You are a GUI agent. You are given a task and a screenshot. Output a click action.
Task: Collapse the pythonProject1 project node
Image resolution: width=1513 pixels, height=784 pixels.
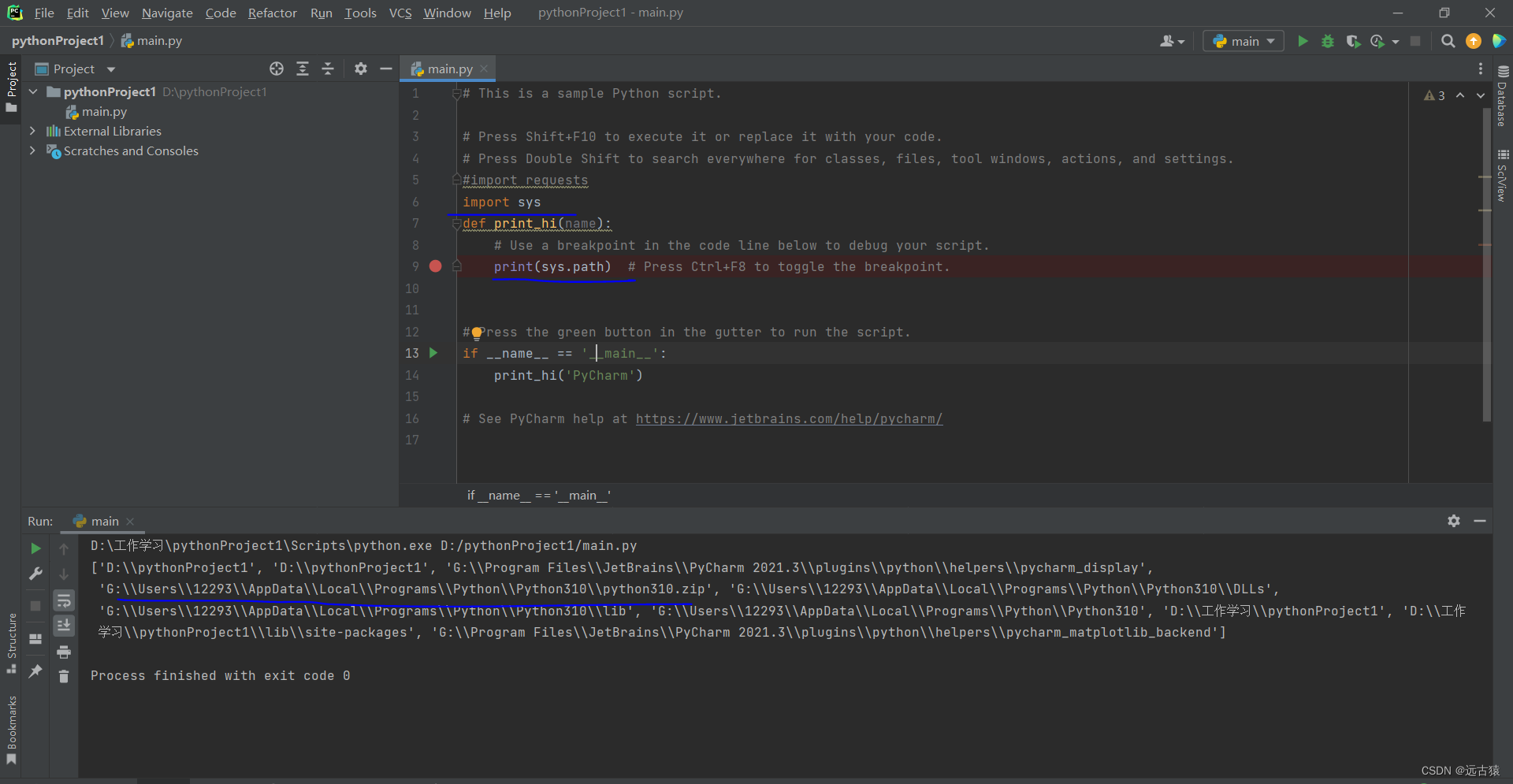(x=32, y=91)
